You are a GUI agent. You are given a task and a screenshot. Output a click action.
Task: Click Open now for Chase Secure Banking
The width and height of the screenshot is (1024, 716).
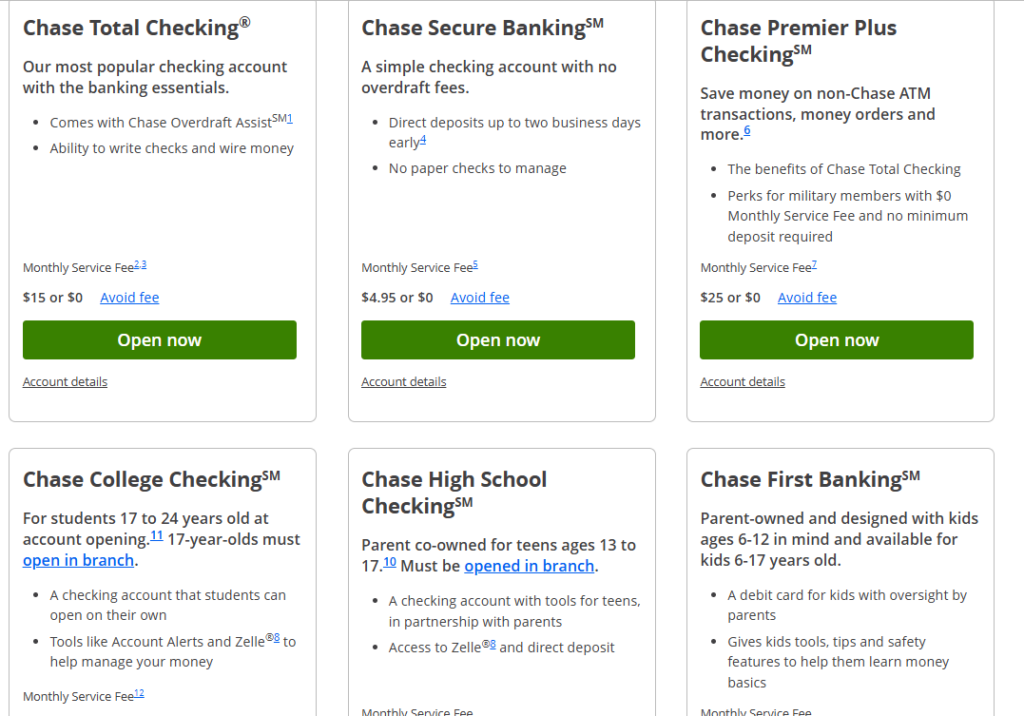[498, 340]
